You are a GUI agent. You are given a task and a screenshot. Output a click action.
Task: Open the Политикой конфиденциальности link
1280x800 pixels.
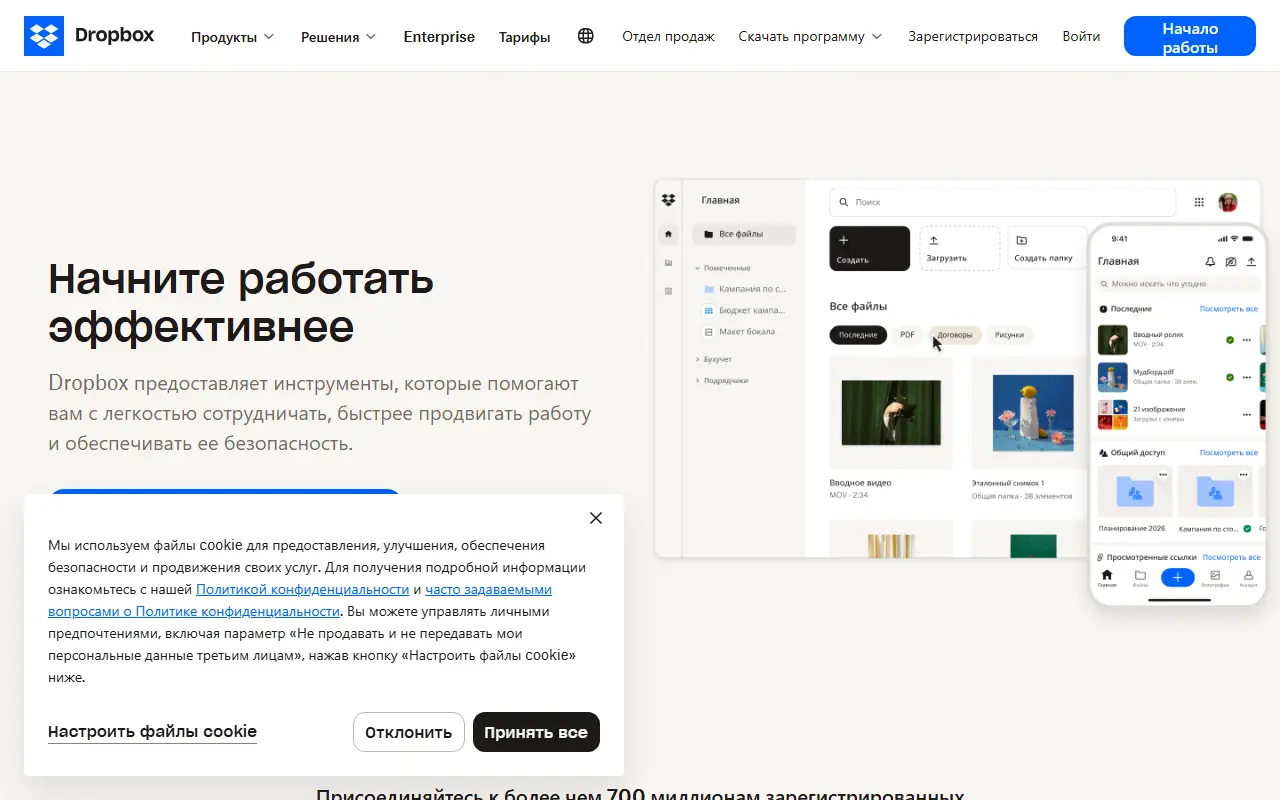[303, 589]
